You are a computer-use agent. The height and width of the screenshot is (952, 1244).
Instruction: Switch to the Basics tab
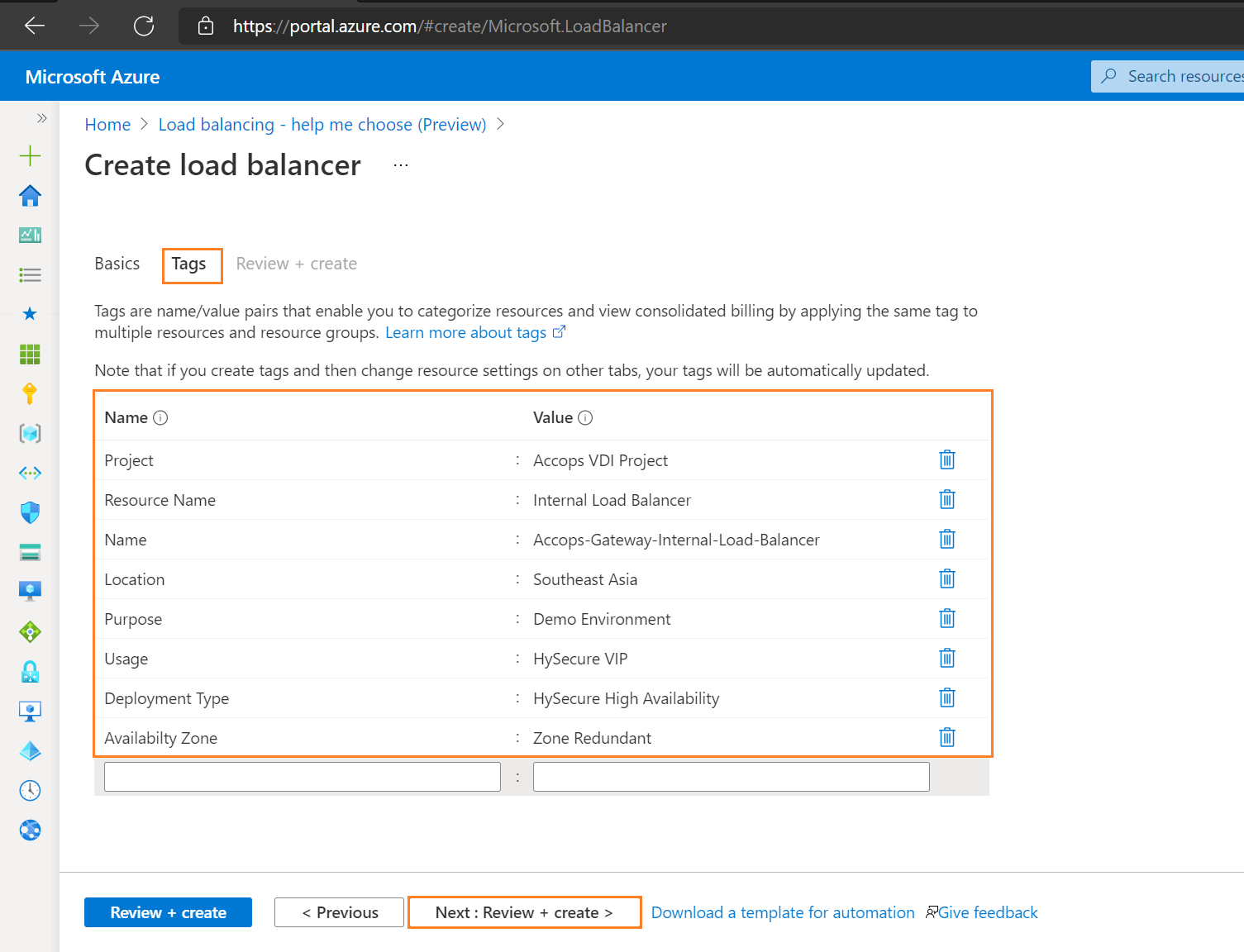coord(117,264)
